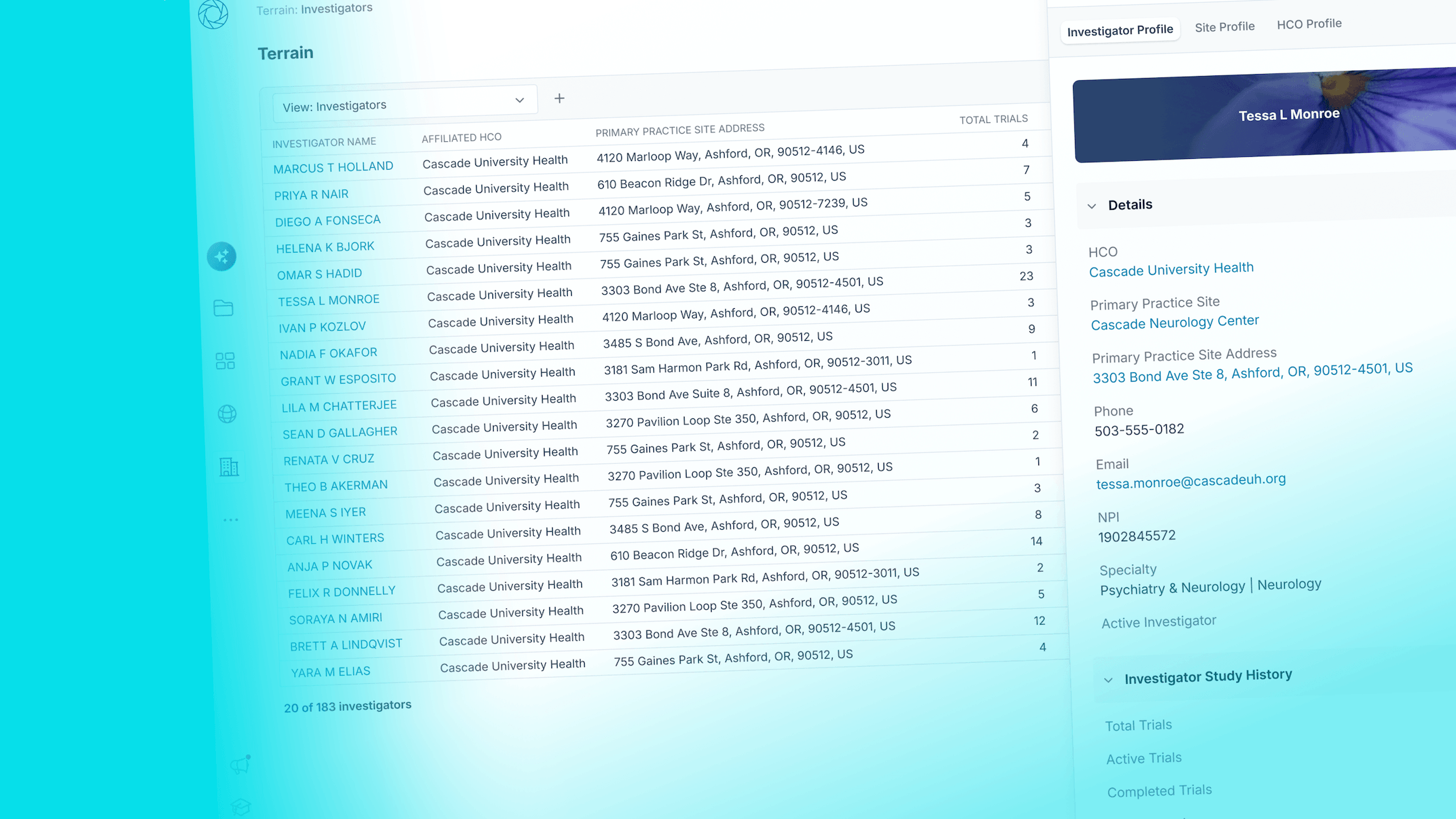The image size is (1456, 819).
Task: Open investigator MARCUS T HOLLAND
Action: tap(333, 168)
